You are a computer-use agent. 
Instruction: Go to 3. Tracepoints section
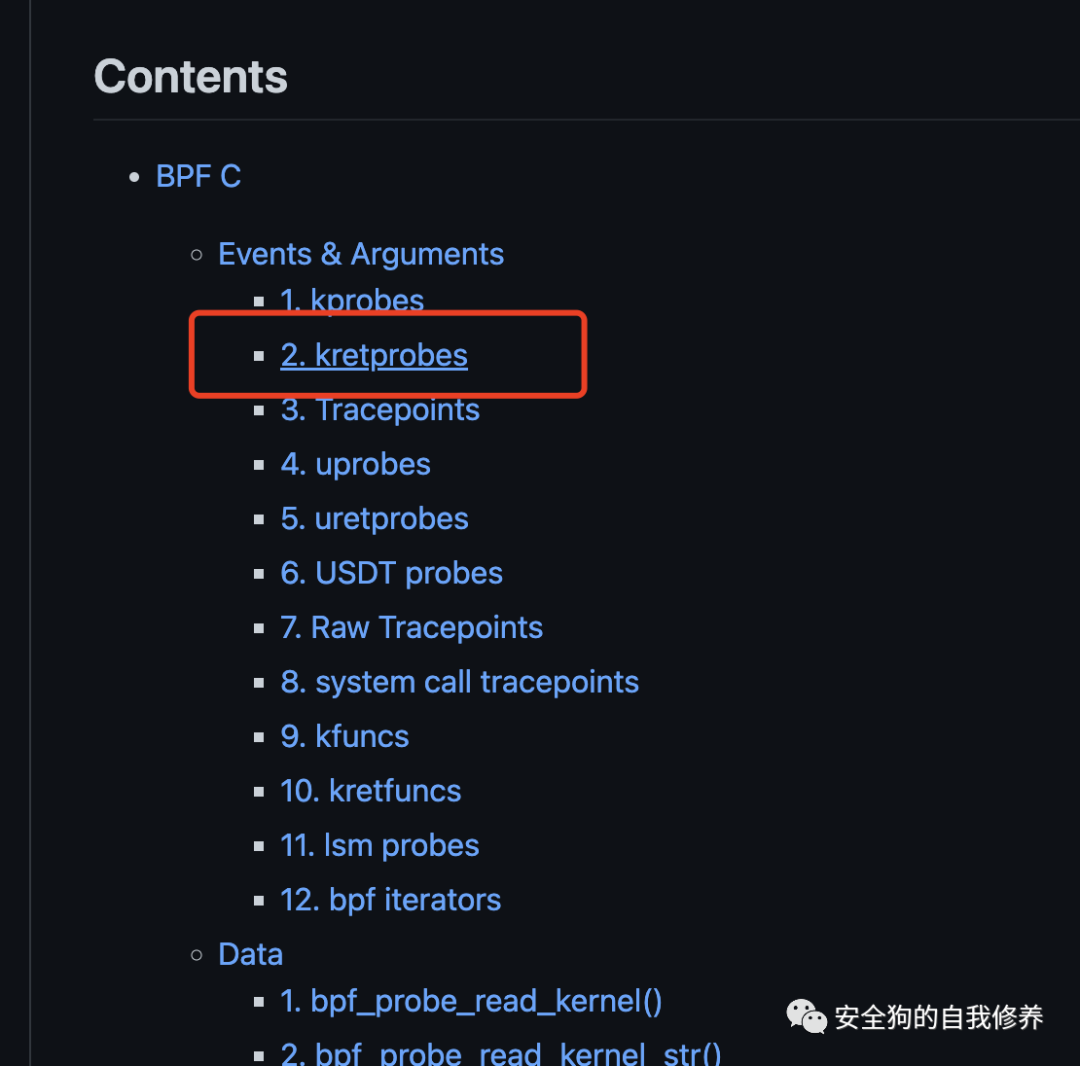(x=380, y=410)
